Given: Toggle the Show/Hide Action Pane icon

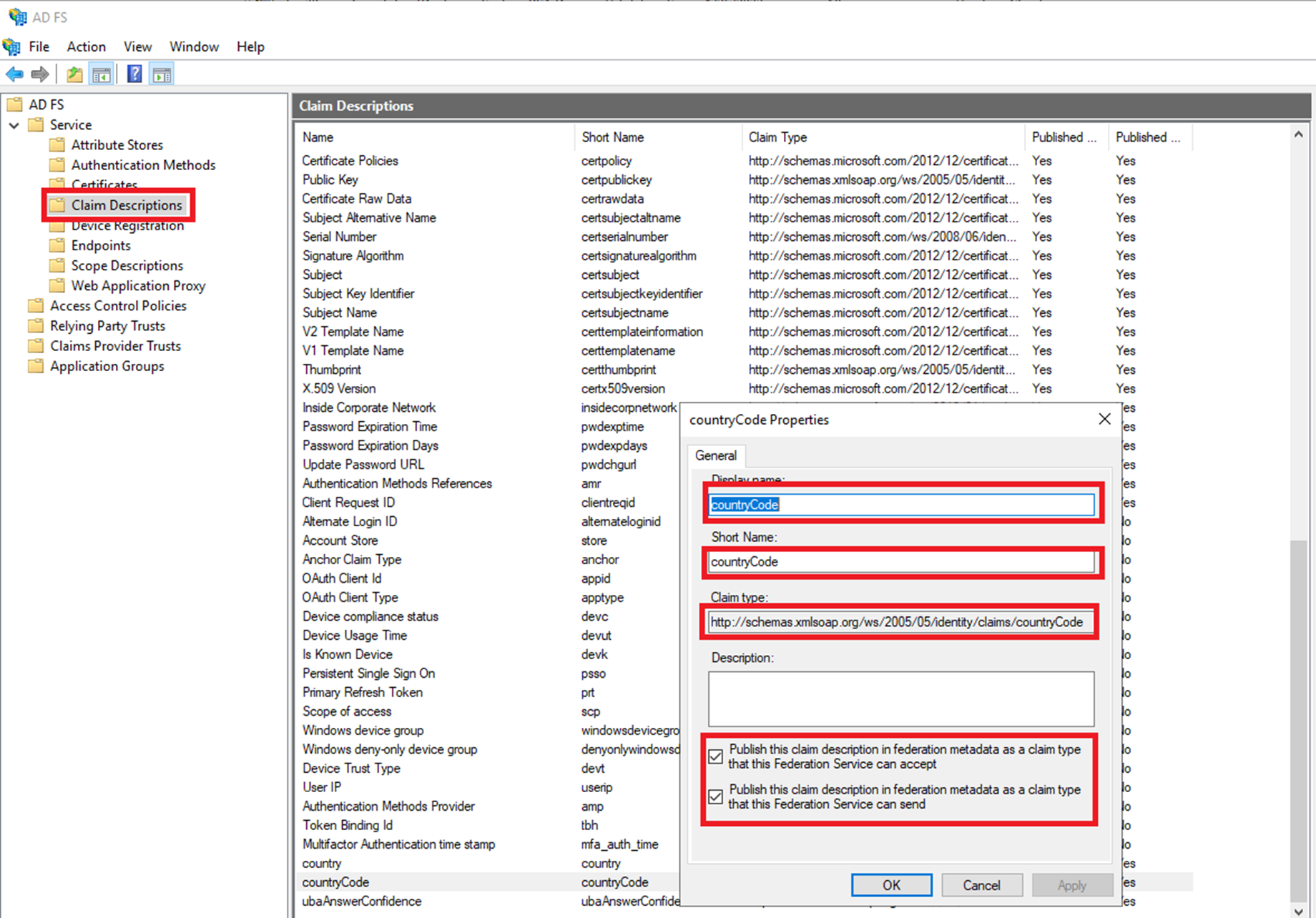Looking at the screenshot, I should click(x=162, y=74).
